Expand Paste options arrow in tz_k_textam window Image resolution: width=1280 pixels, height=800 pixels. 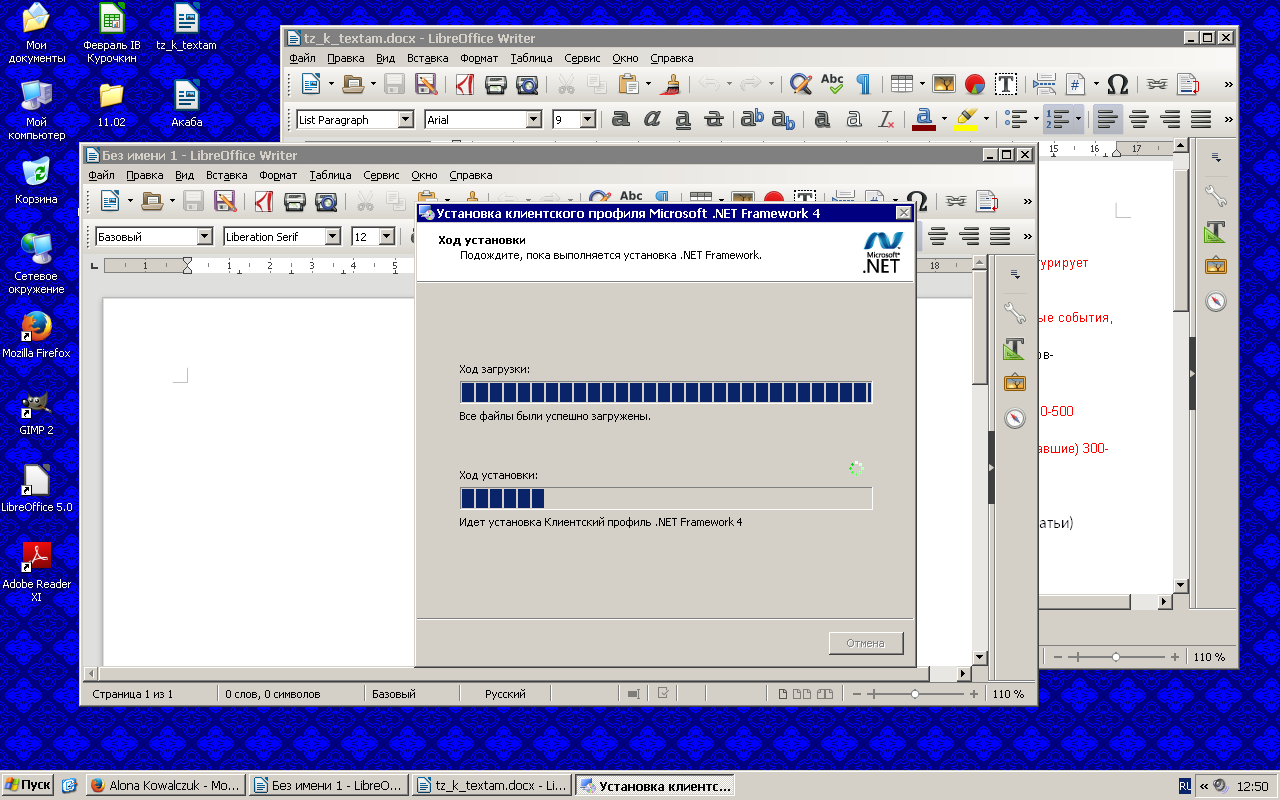point(648,84)
